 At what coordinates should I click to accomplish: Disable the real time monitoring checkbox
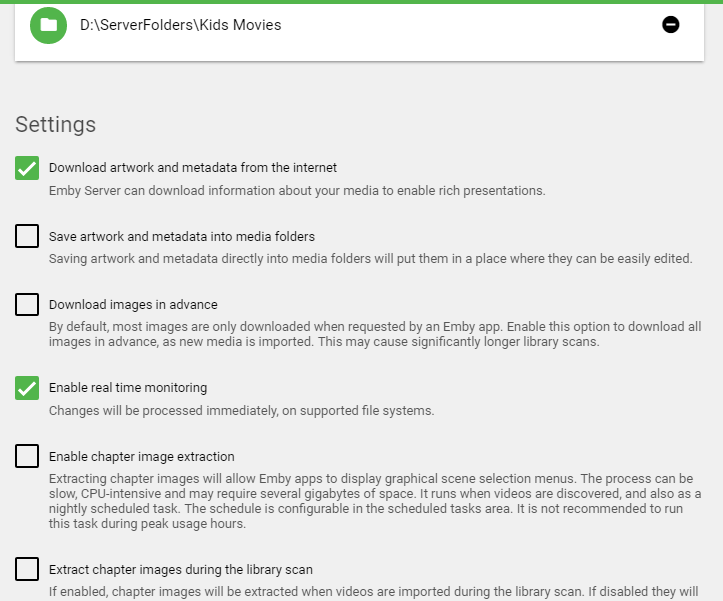coord(27,388)
